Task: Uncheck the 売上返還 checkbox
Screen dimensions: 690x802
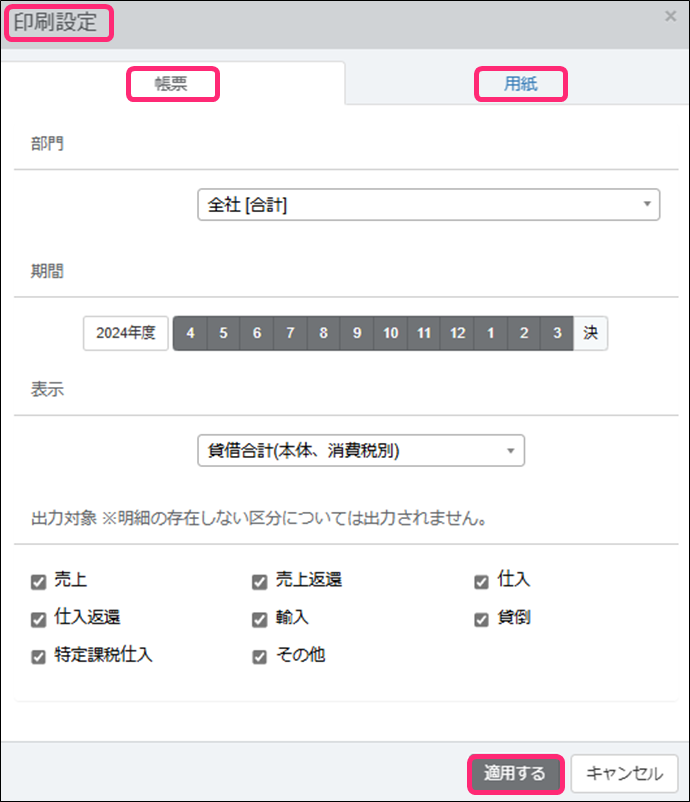Action: pos(259,582)
